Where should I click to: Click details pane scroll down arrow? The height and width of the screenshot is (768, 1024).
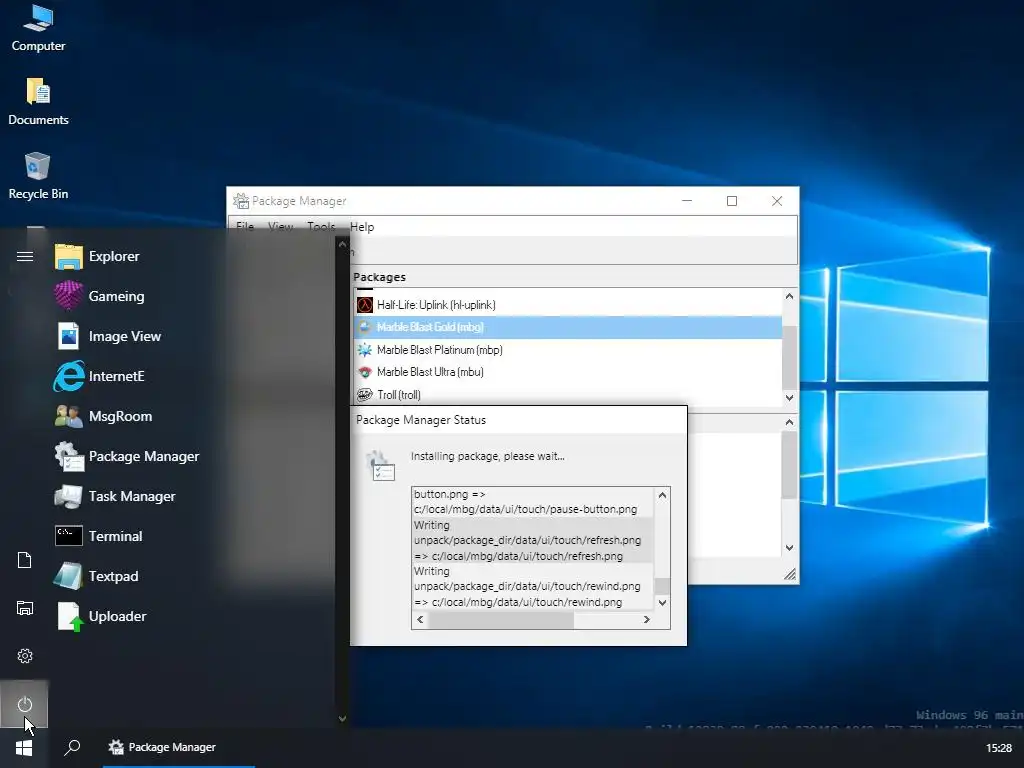click(x=789, y=548)
